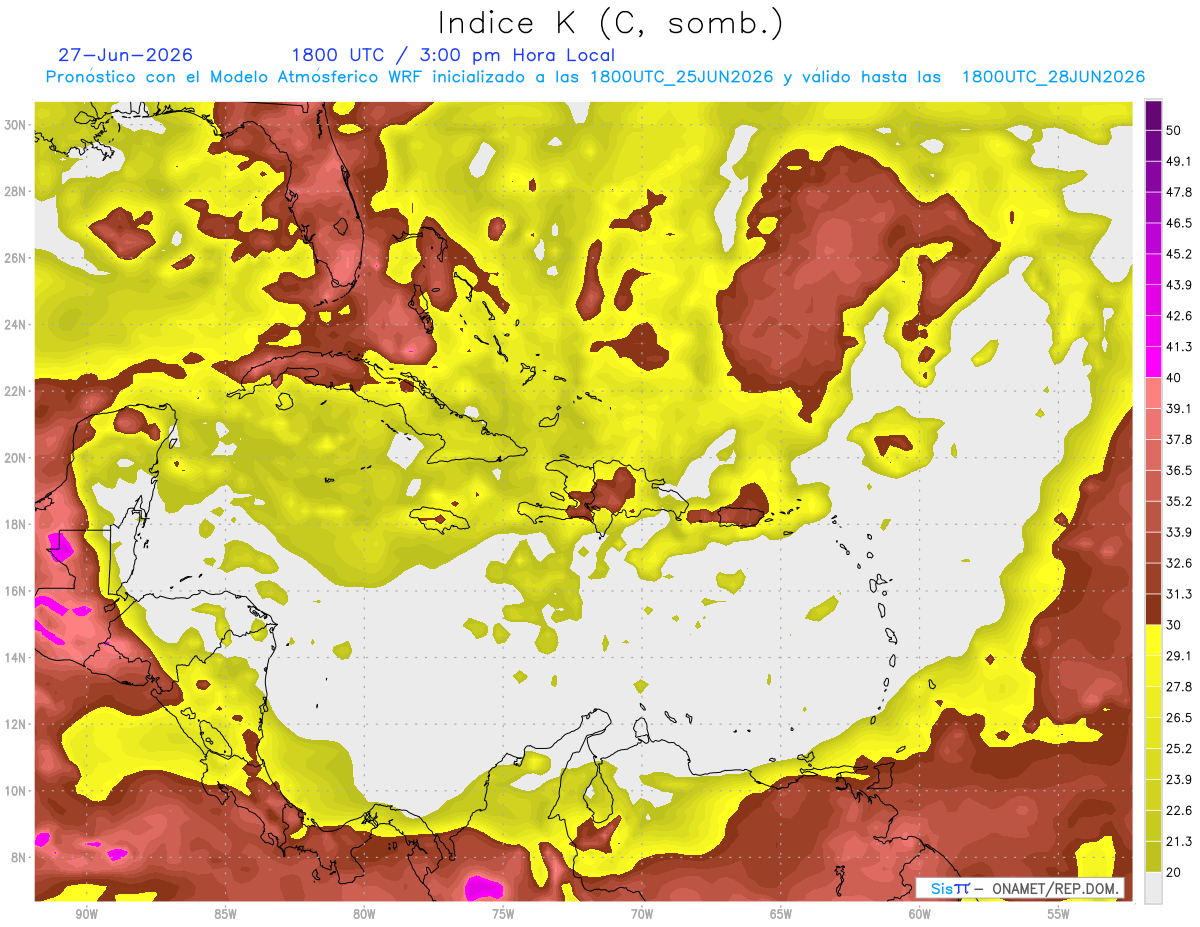Click the colorbar value 39.1
This screenshot has height=927, width=1200.
(1179, 408)
